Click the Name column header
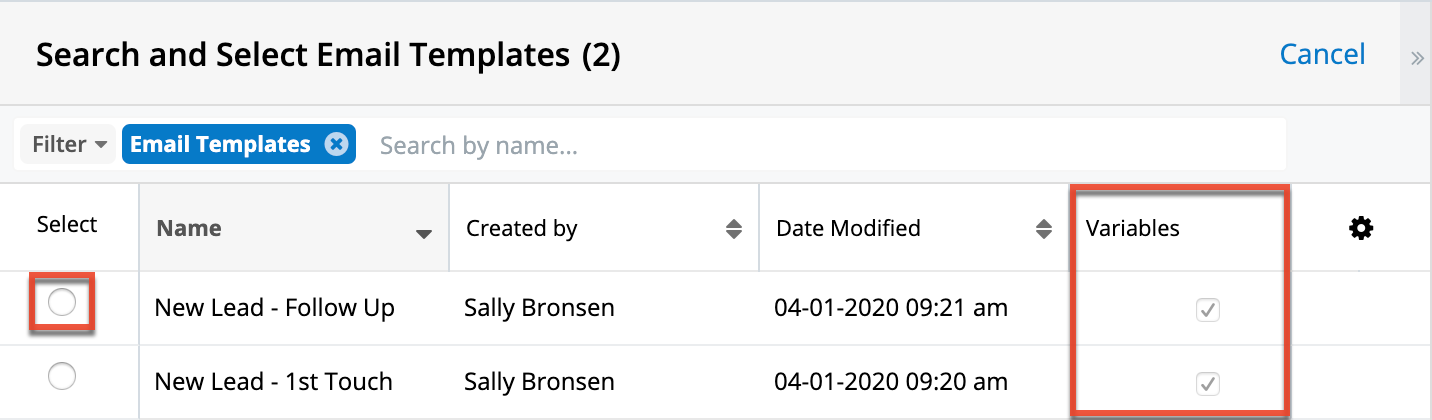Image resolution: width=1432 pixels, height=420 pixels. 189,229
